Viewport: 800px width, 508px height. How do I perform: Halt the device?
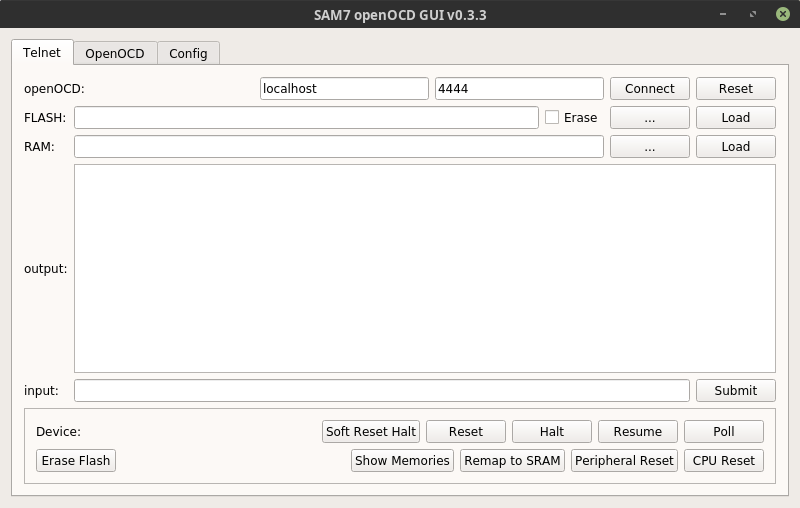(552, 431)
